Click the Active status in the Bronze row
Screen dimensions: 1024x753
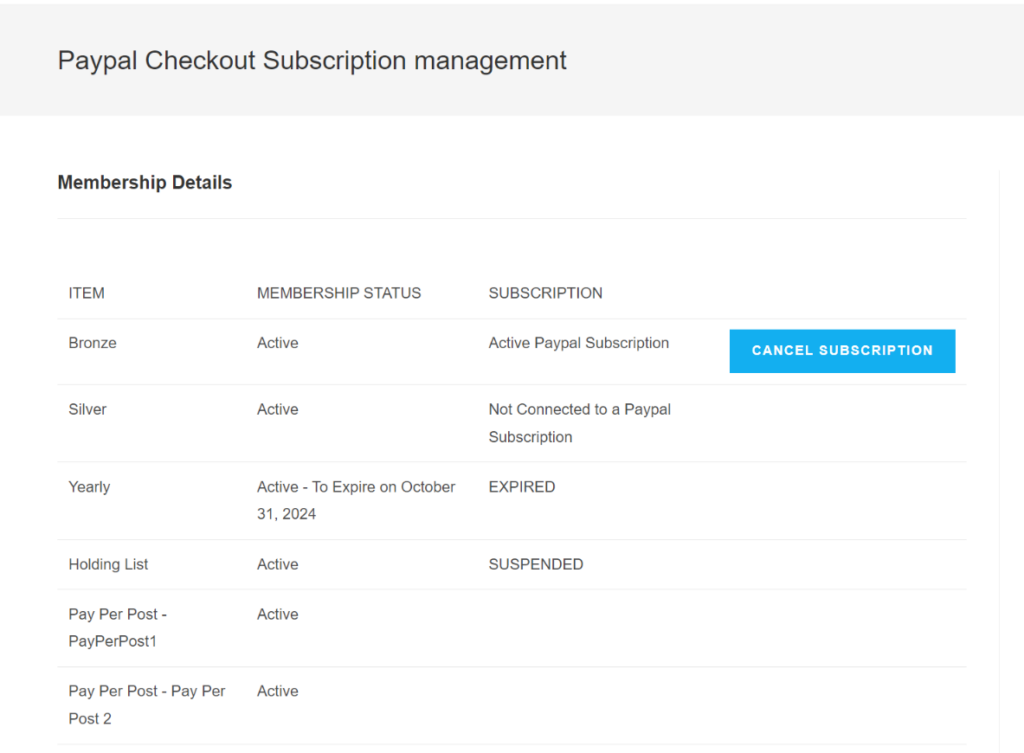click(277, 343)
